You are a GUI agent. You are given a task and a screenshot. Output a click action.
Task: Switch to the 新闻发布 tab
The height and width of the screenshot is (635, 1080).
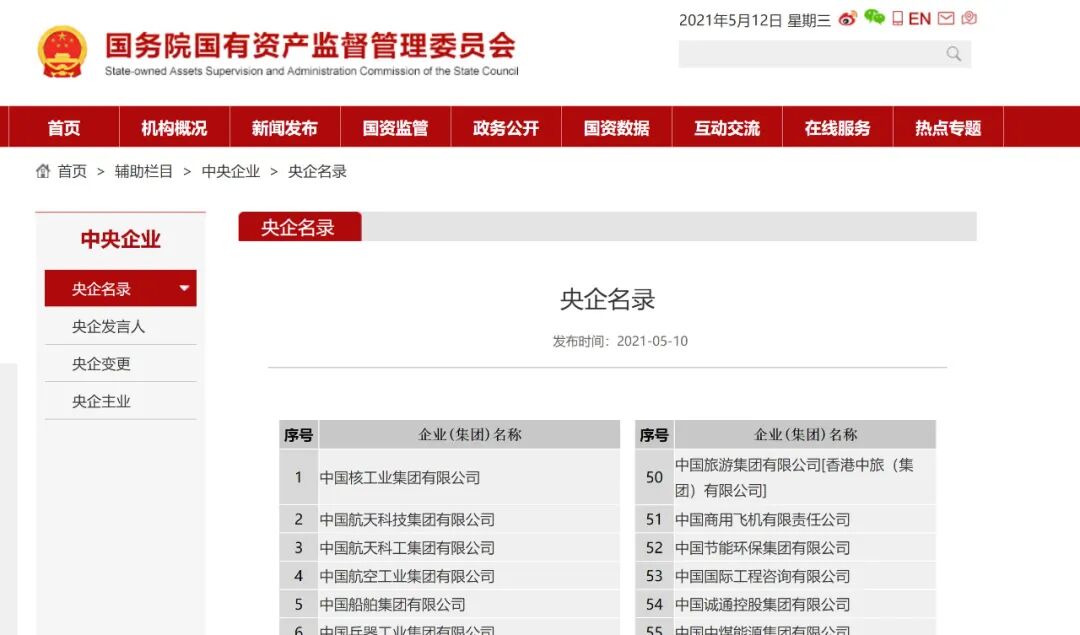285,126
